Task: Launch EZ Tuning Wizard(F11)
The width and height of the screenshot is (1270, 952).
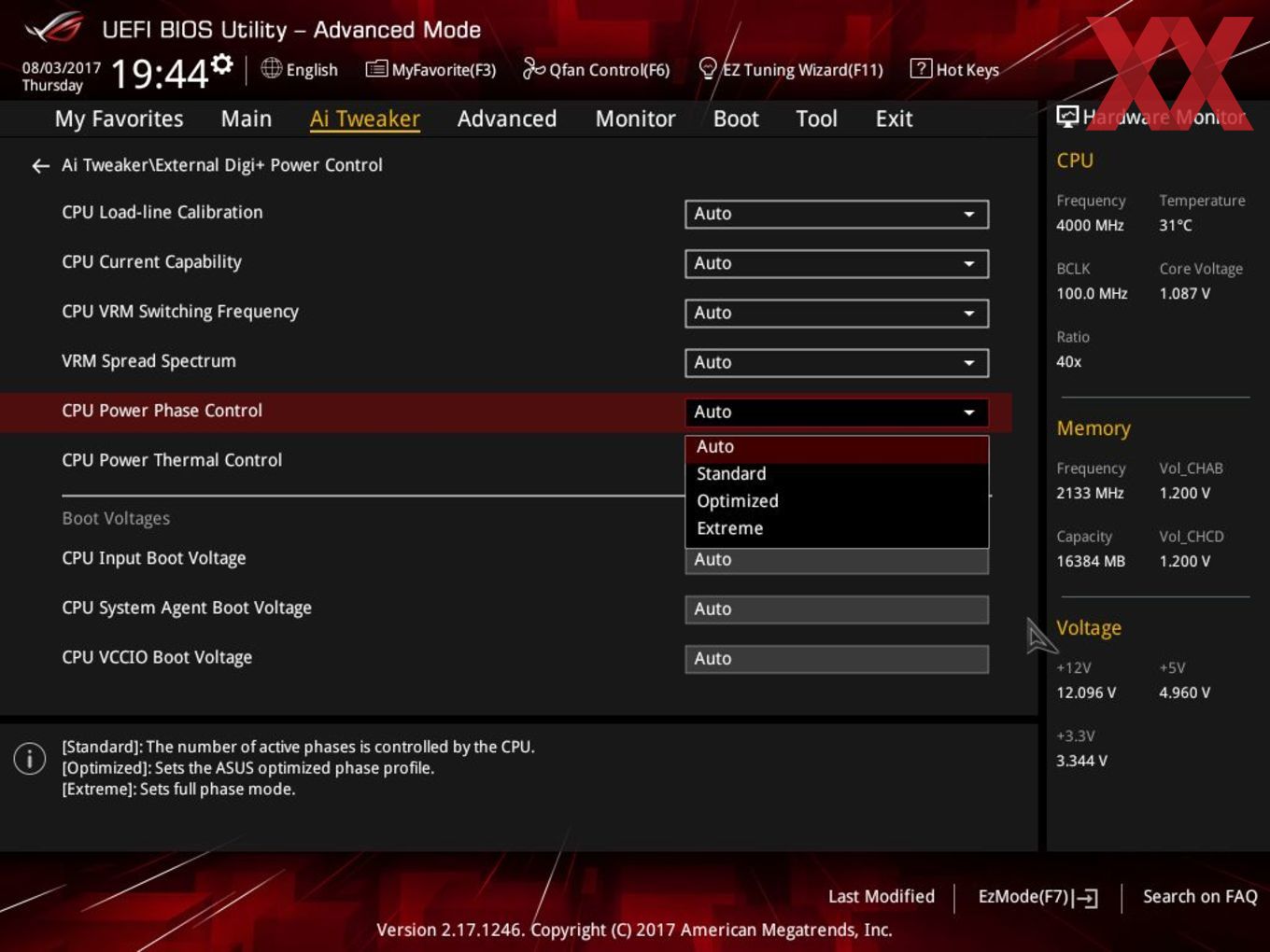Action: pos(791,70)
